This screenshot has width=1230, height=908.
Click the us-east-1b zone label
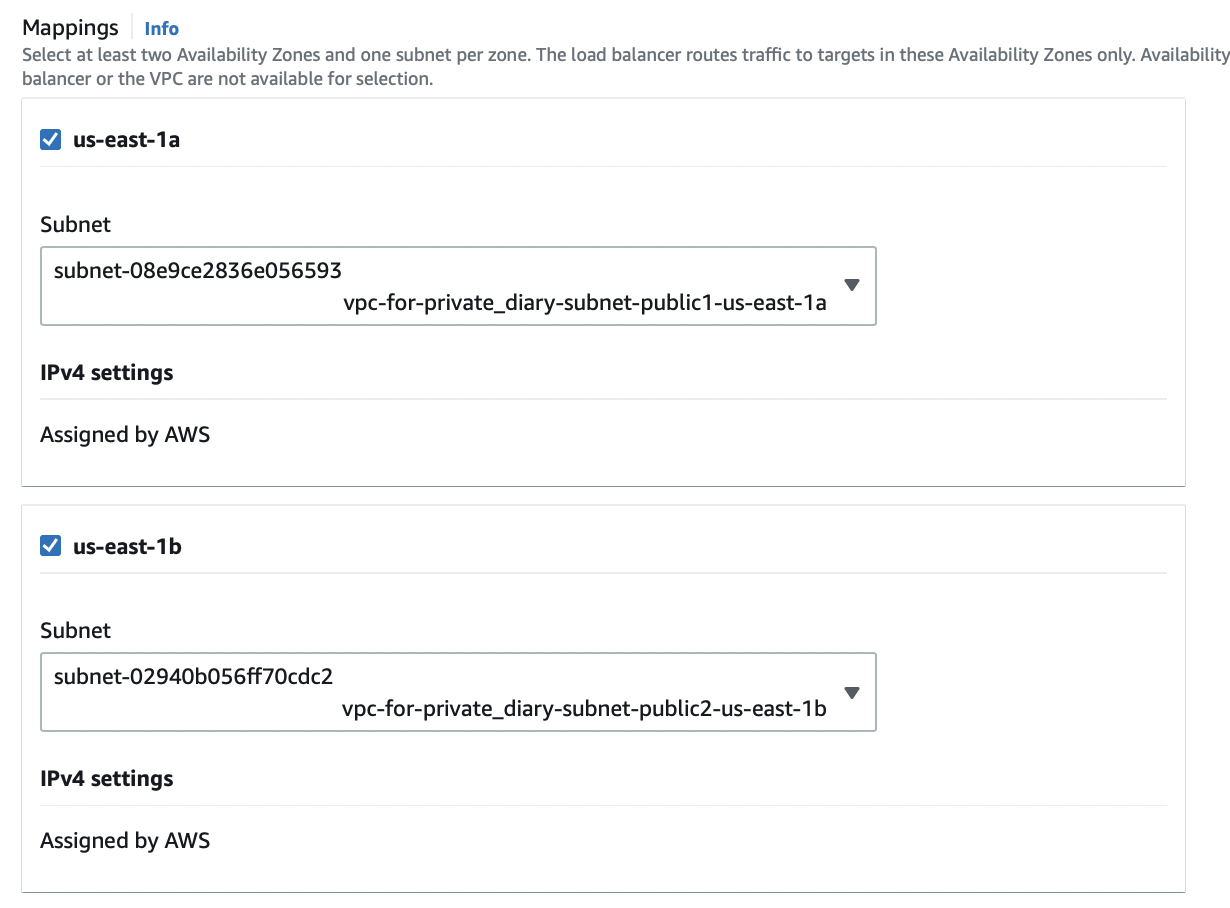click(127, 546)
